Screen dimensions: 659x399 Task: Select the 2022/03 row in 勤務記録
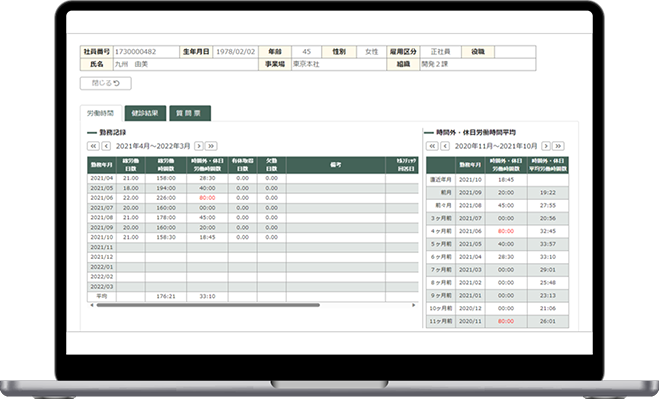[x=253, y=287]
